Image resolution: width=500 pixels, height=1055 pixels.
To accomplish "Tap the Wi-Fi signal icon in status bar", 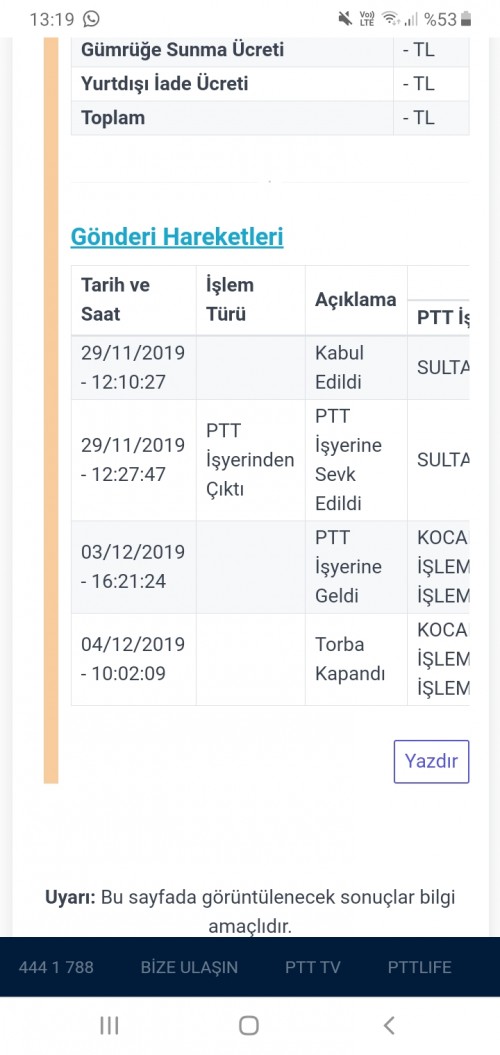I will [x=390, y=19].
